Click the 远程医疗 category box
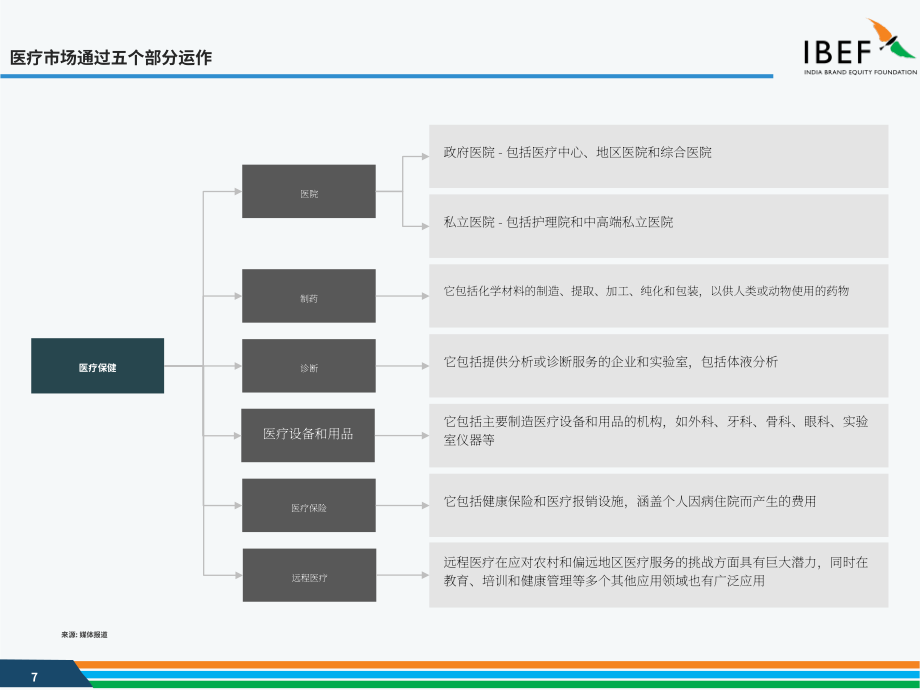Image resolution: width=920 pixels, height=690 pixels. (309, 576)
